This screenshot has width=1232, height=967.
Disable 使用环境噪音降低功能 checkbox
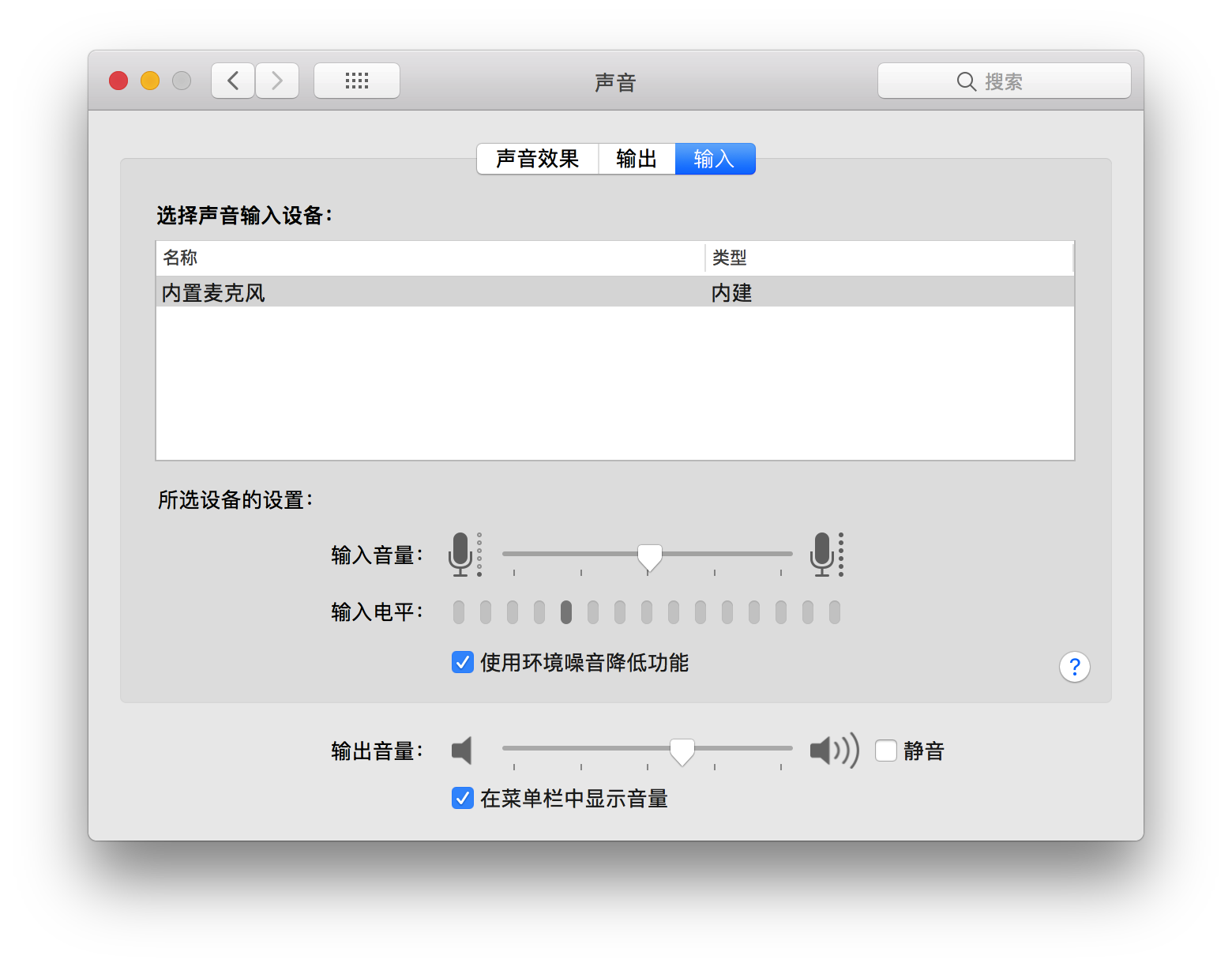pos(463,662)
